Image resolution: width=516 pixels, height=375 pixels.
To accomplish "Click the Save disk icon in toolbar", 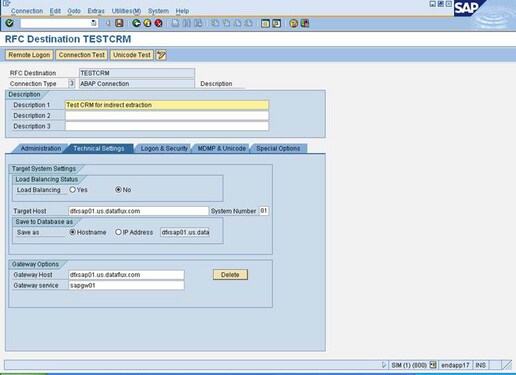I will (x=119, y=23).
